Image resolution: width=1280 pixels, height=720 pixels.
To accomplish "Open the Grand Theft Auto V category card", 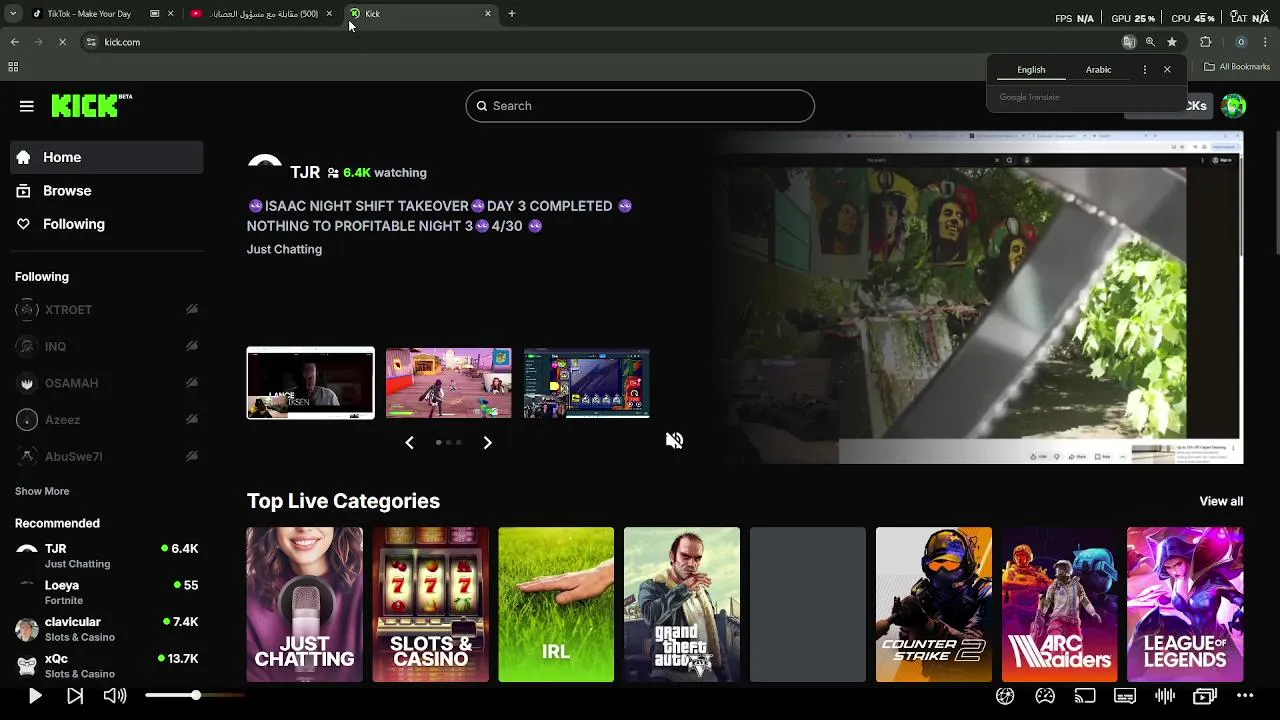I will pos(682,605).
